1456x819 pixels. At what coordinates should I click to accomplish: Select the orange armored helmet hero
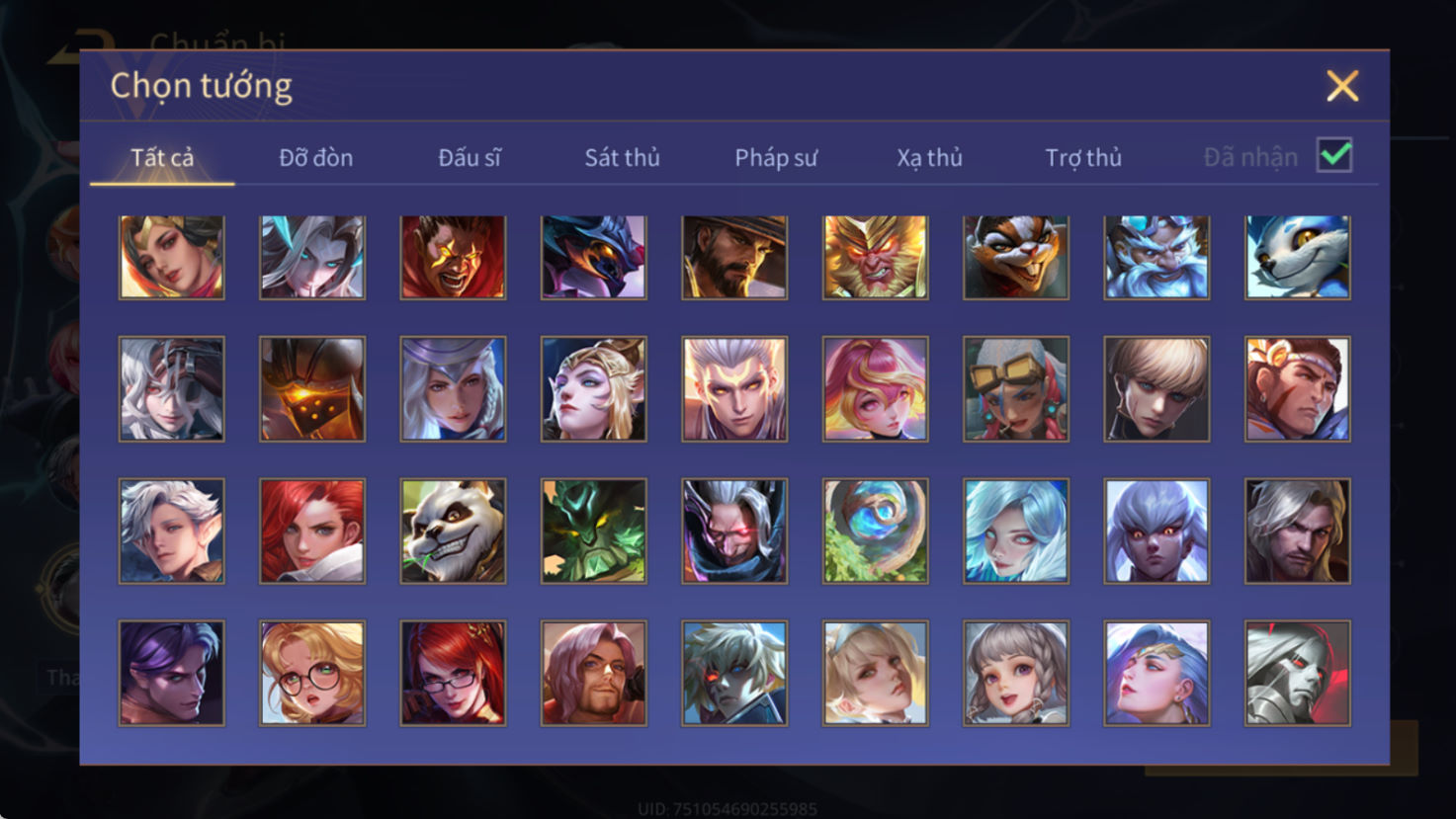312,389
